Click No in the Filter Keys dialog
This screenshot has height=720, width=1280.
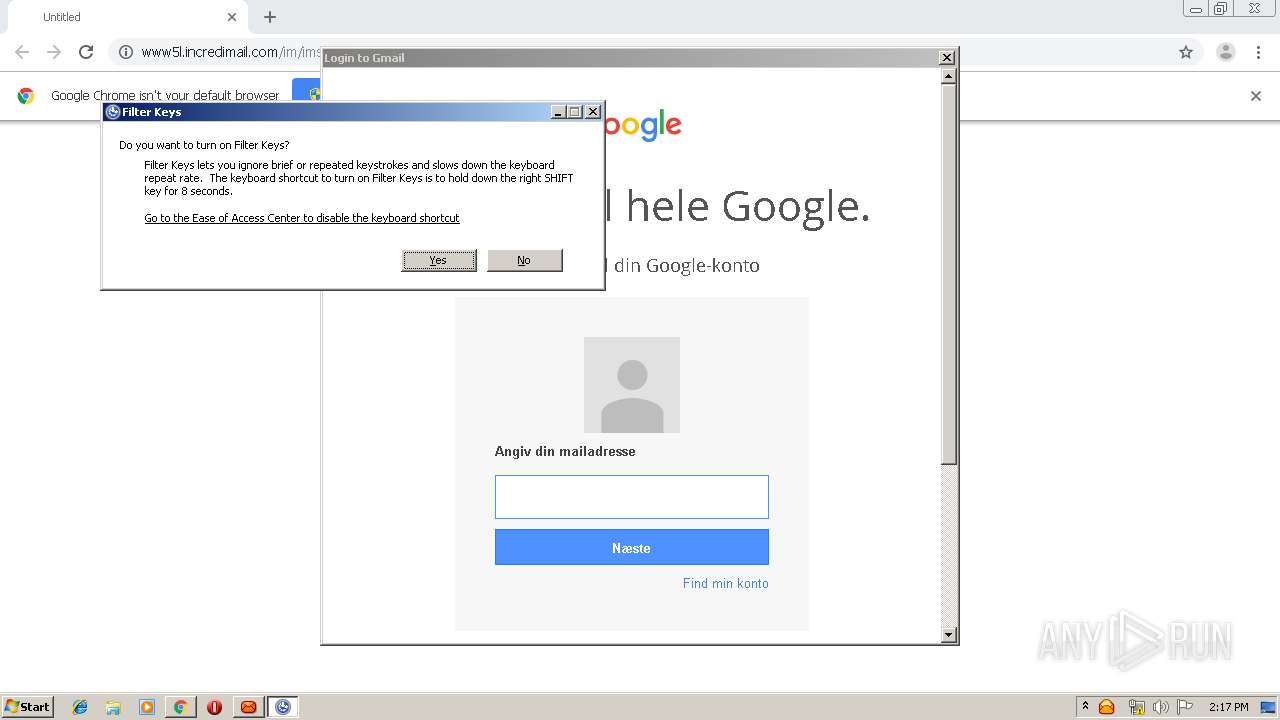tap(524, 260)
